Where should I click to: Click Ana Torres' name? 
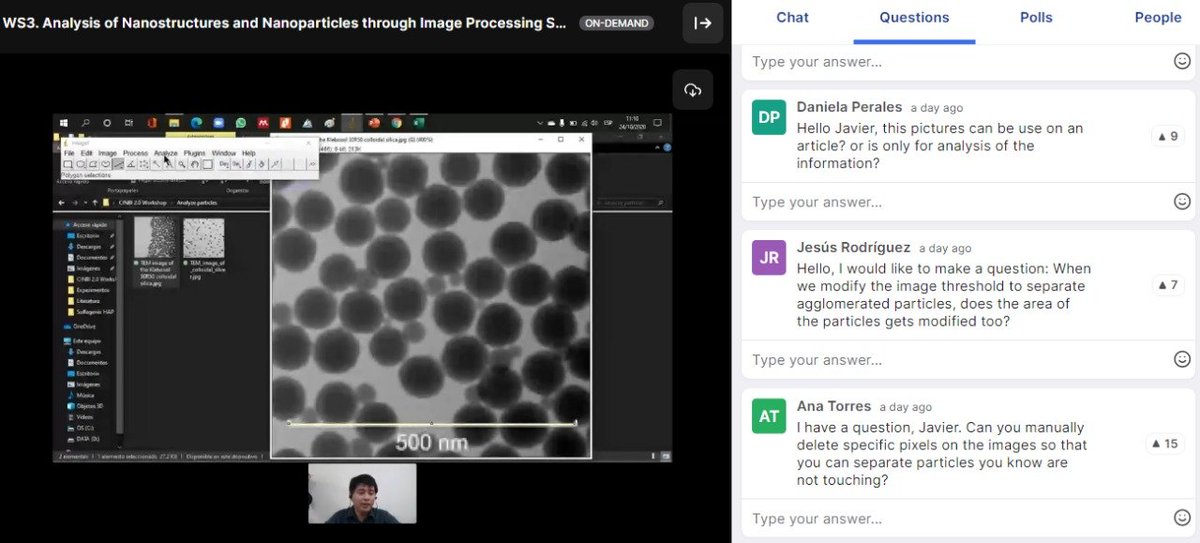pyautogui.click(x=834, y=406)
